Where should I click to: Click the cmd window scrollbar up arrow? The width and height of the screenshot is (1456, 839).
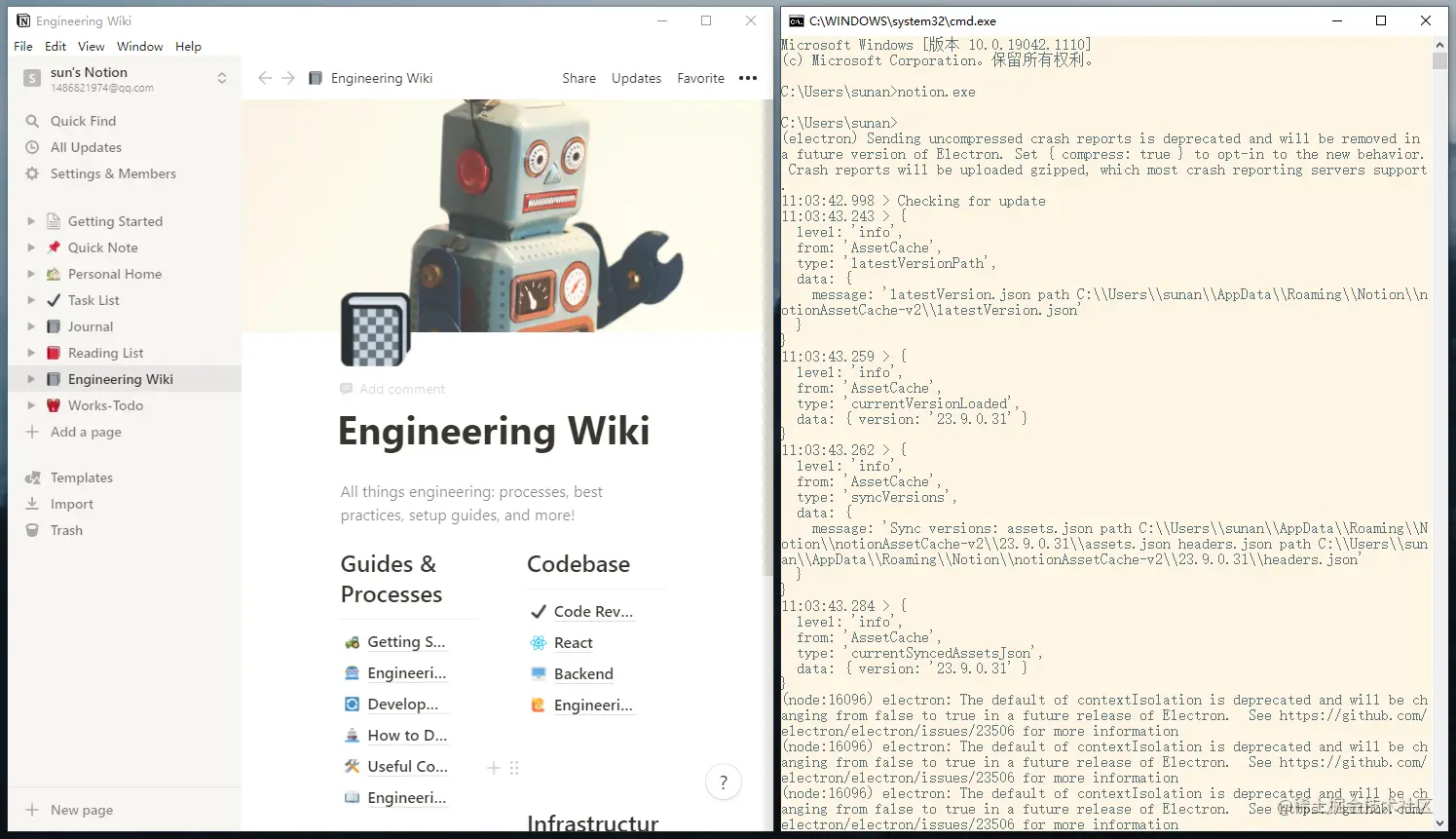pyautogui.click(x=1440, y=44)
